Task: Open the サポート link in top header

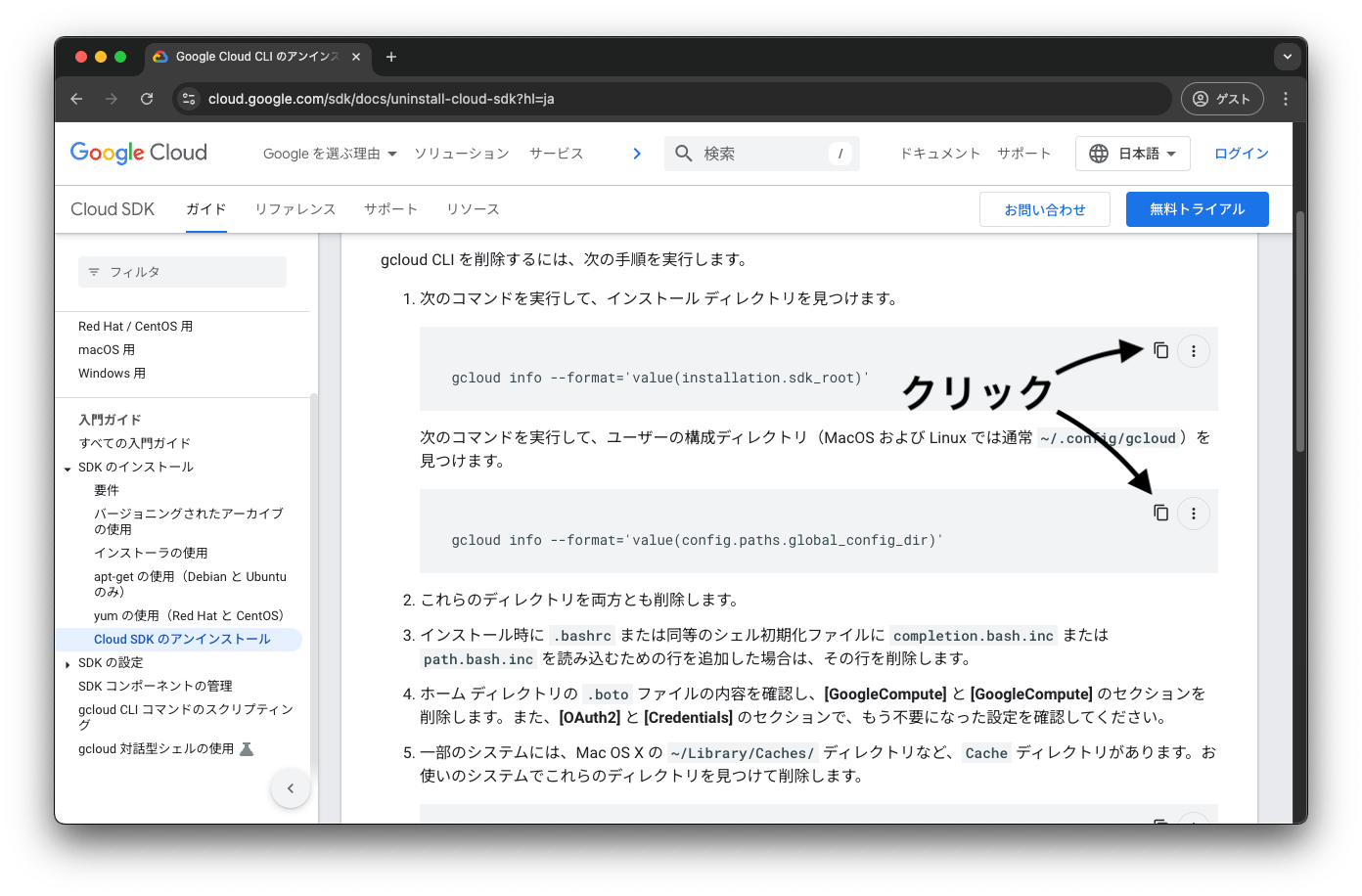Action: click(1024, 154)
